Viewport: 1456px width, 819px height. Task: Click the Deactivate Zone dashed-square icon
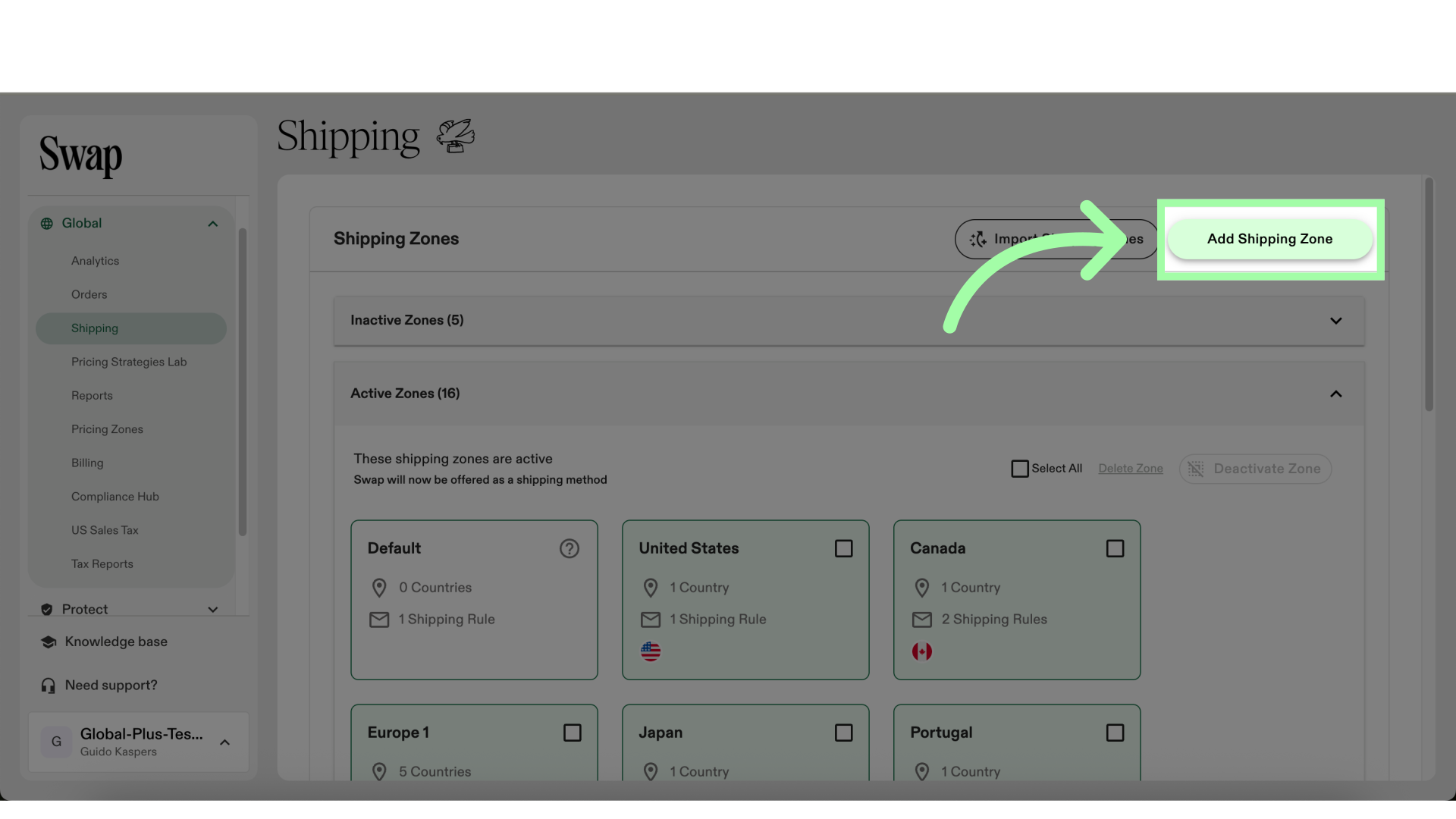tap(1196, 469)
